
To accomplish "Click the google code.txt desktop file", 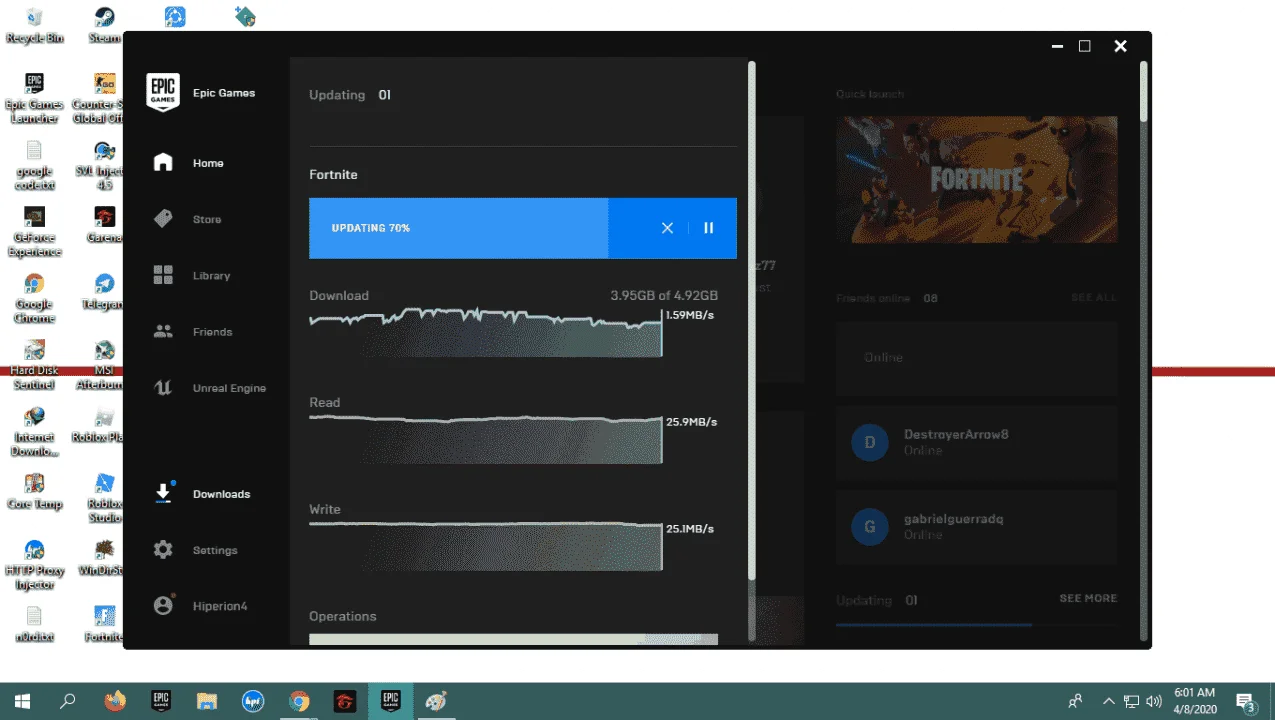I will [34, 165].
